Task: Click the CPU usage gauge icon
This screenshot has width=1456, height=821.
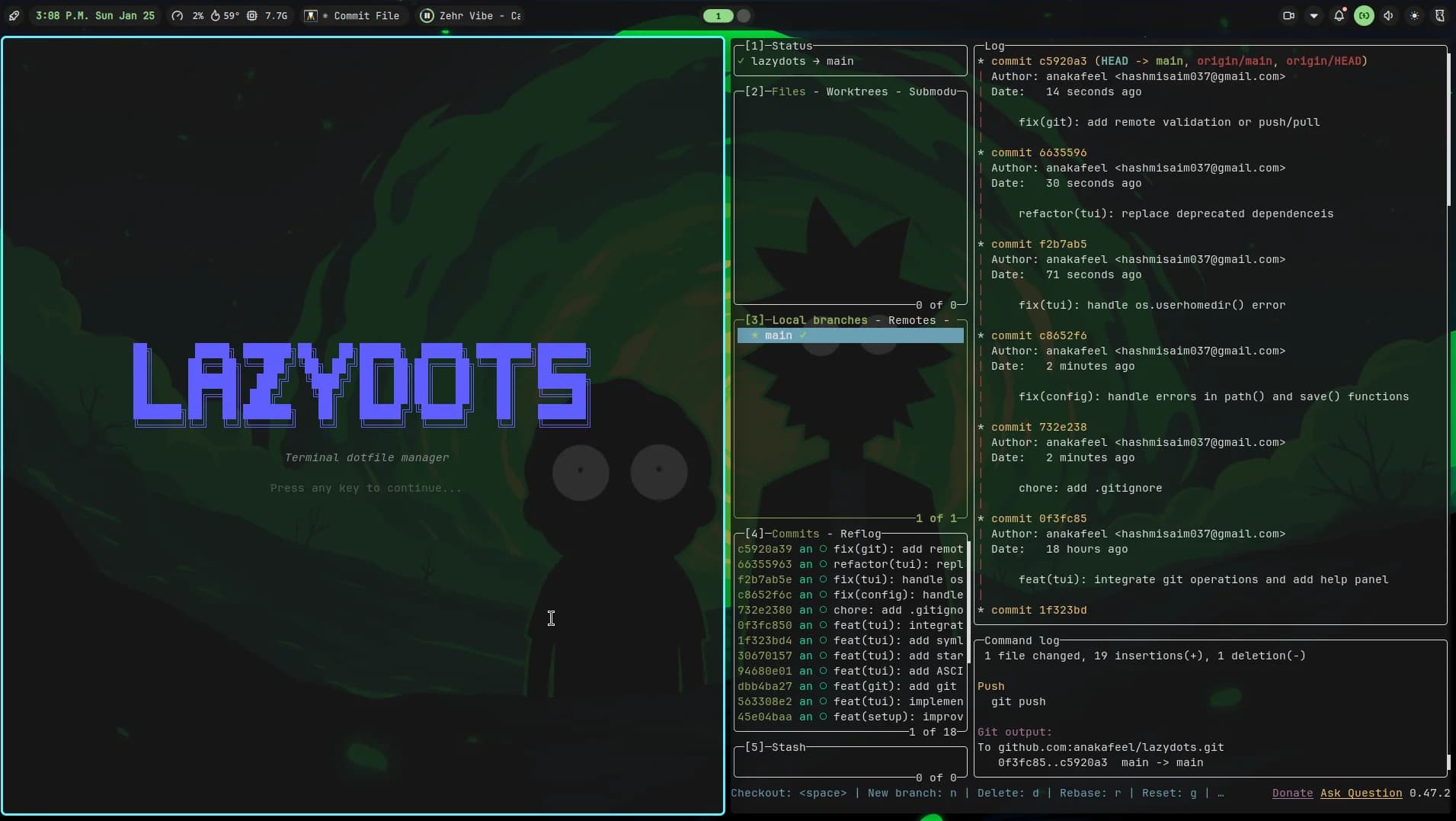Action: tap(178, 15)
